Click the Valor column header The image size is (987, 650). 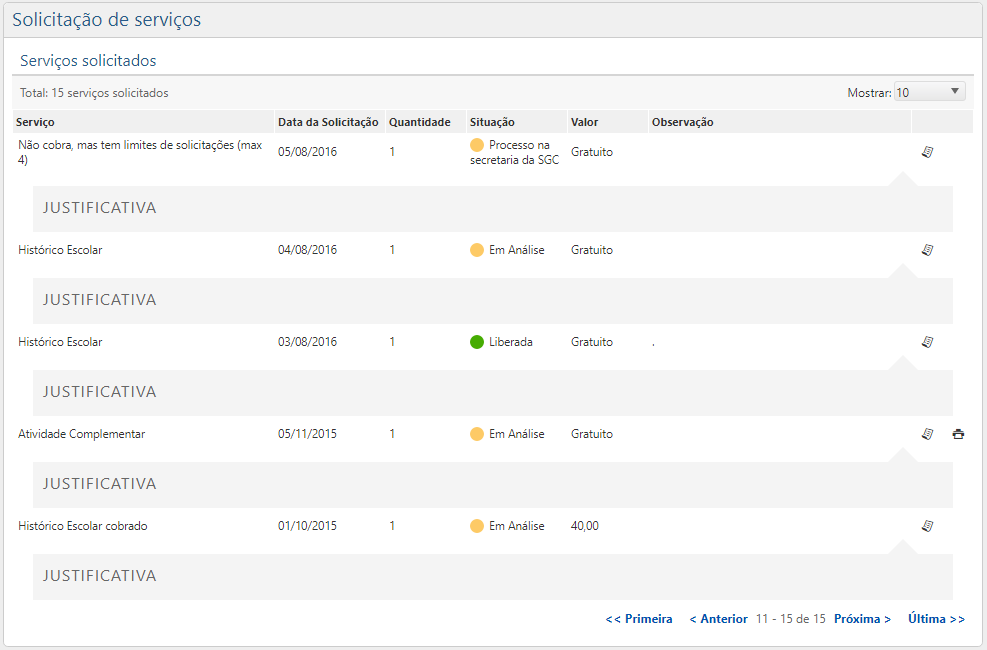click(x=584, y=122)
